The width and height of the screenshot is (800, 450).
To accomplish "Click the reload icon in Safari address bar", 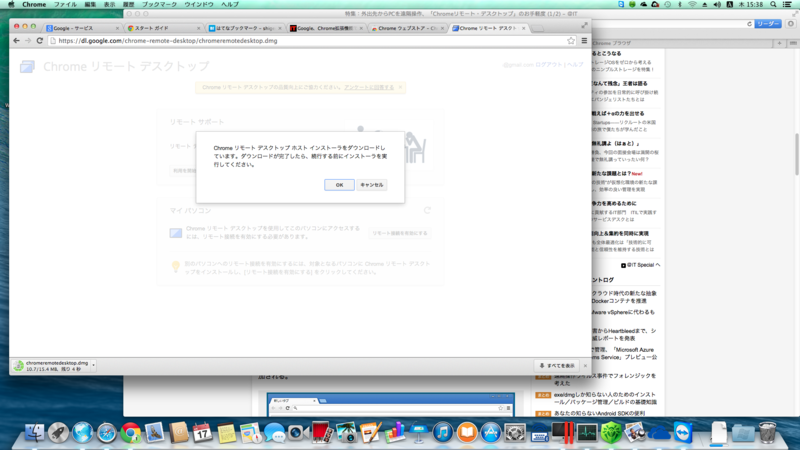I will point(749,24).
